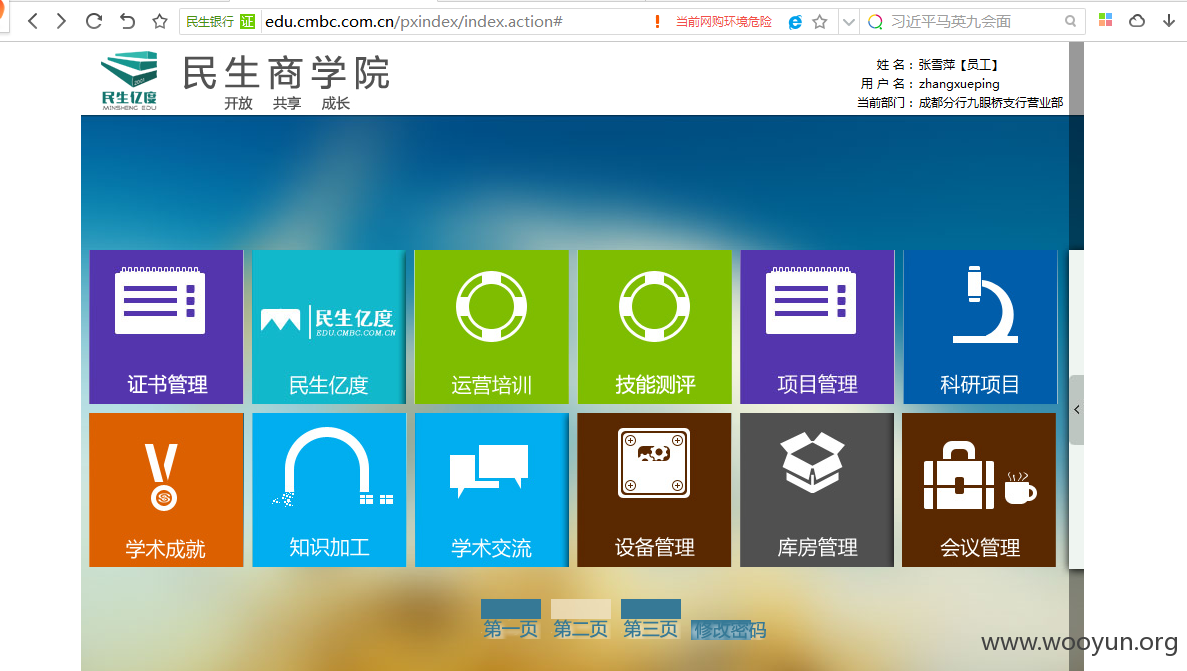The image size is (1187, 671).
Task: Click the username zhangxueping text
Action: [x=959, y=84]
